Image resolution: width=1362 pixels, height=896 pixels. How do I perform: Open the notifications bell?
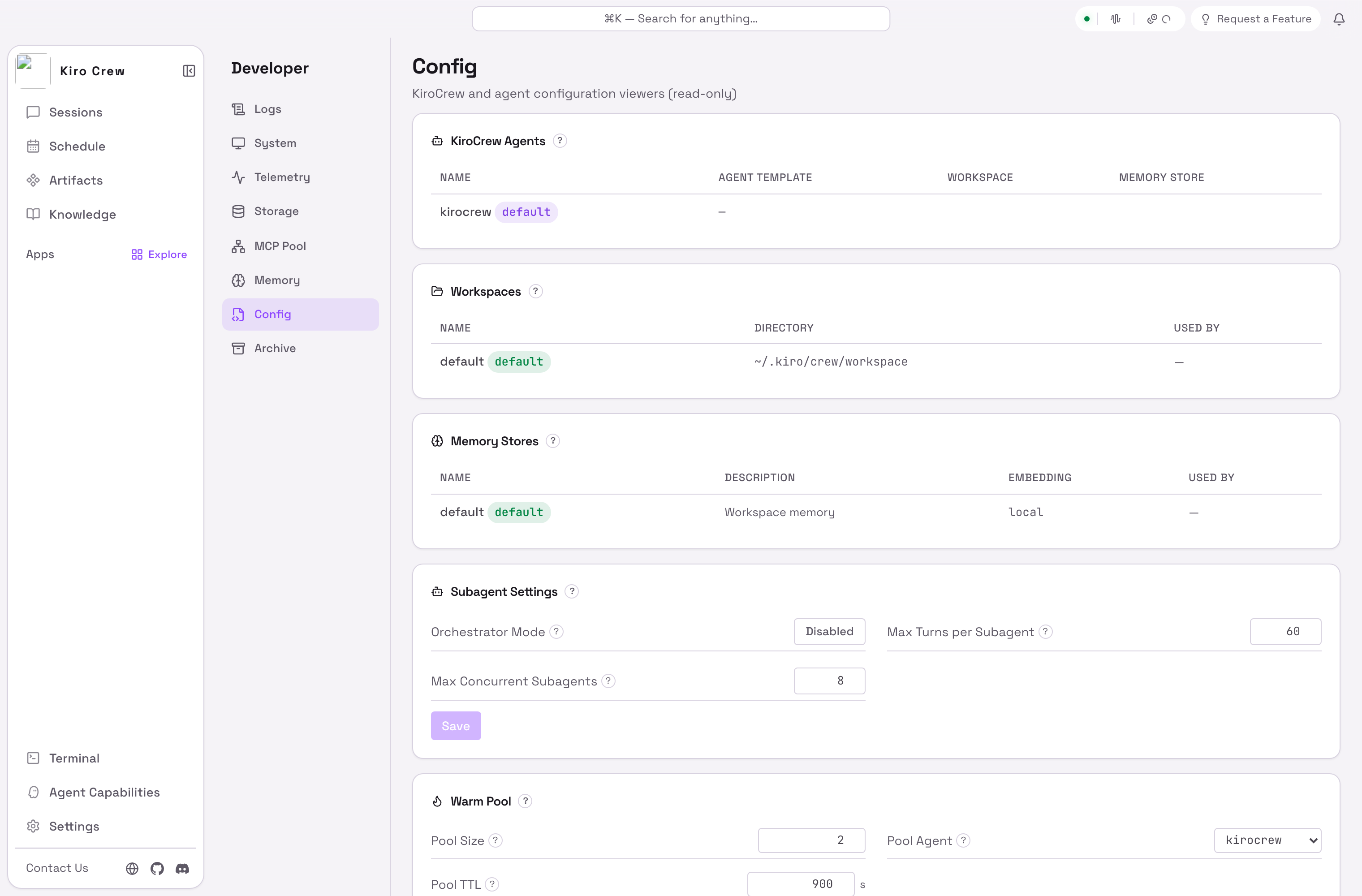(x=1339, y=19)
